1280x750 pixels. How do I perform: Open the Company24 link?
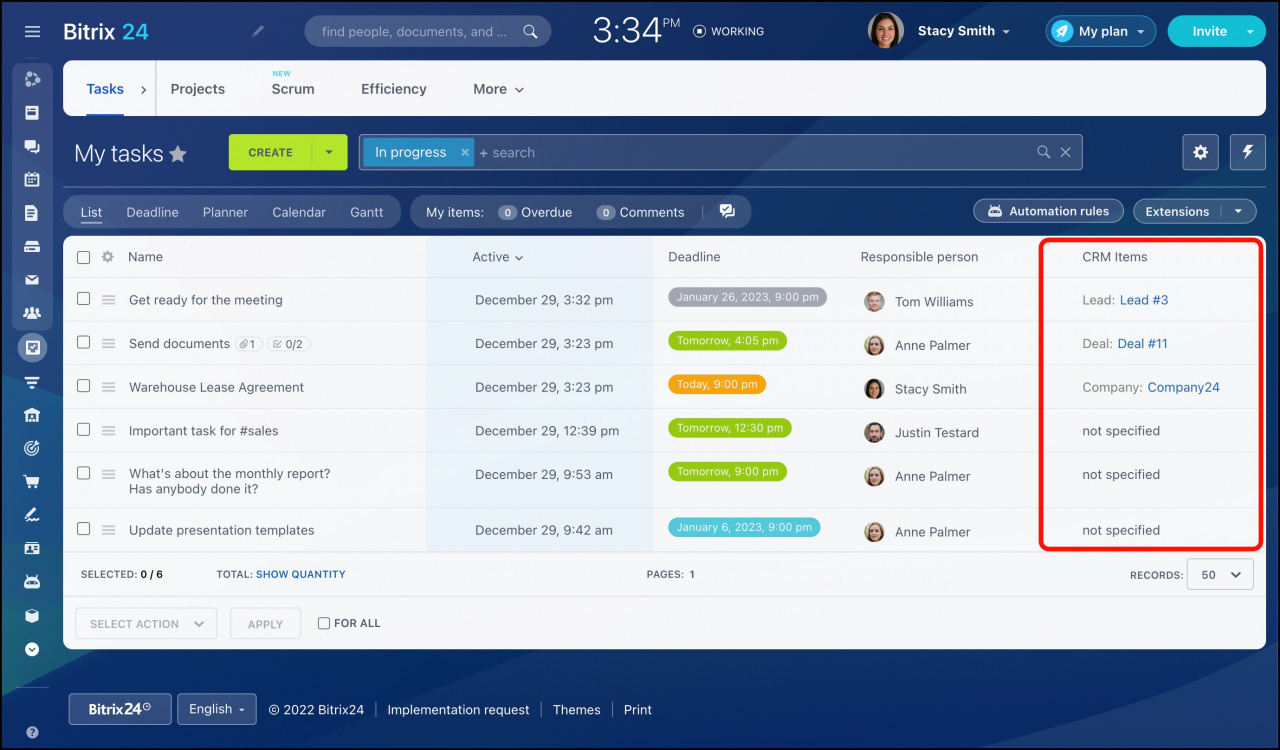pos(1183,387)
